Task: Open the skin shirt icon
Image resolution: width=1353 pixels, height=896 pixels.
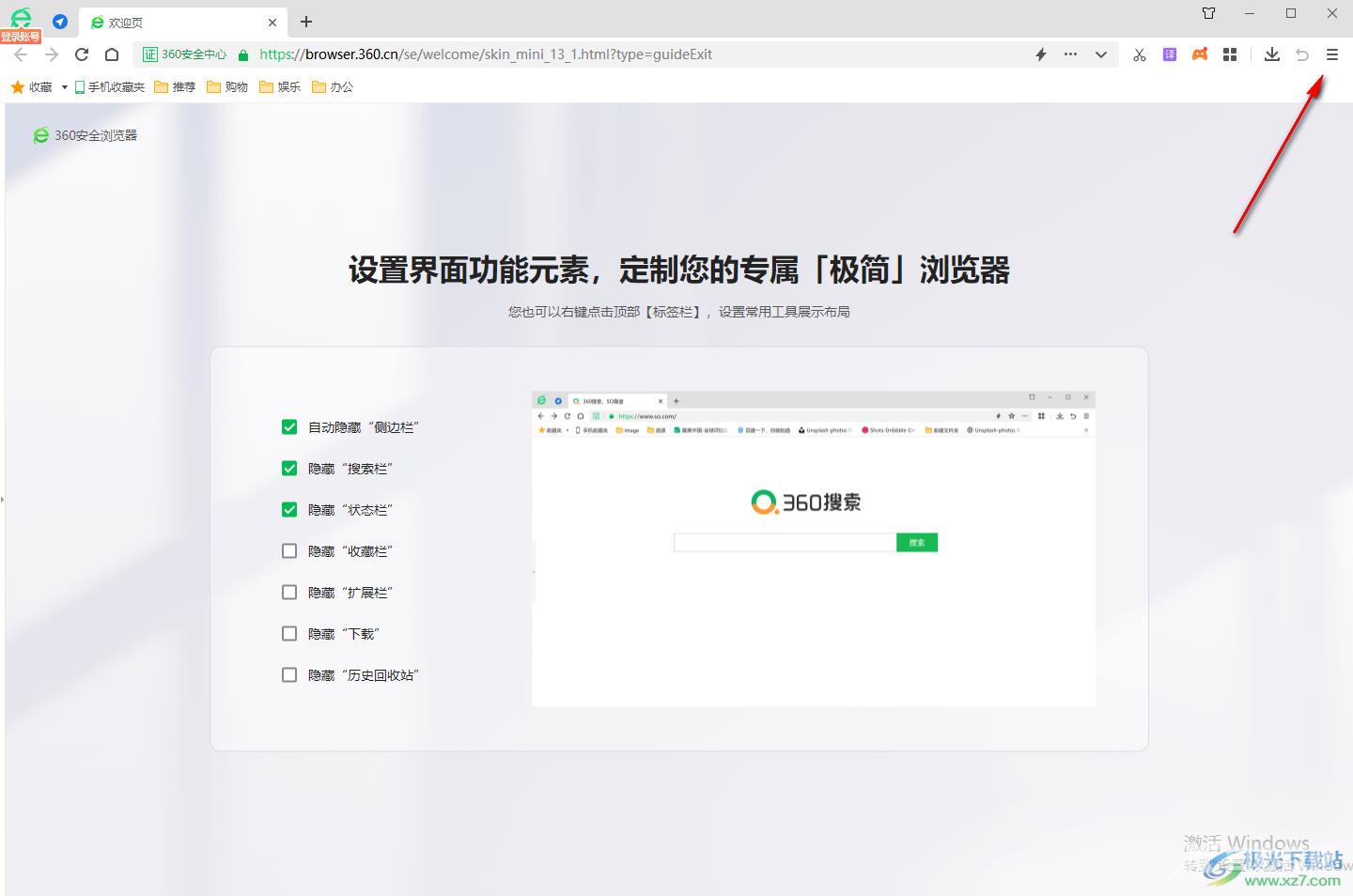Action: (1209, 13)
